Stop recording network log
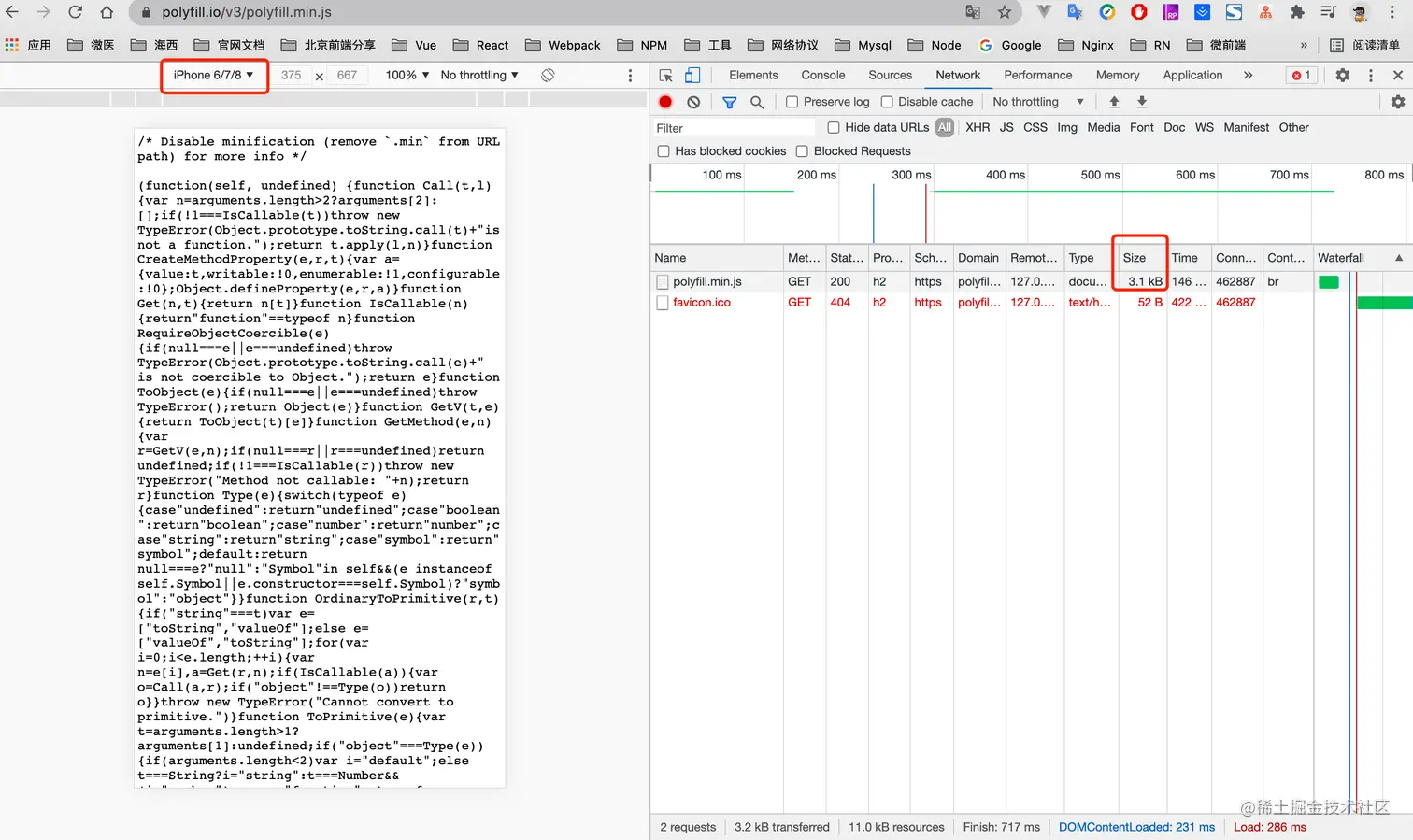The width and height of the screenshot is (1413, 840). (x=665, y=102)
